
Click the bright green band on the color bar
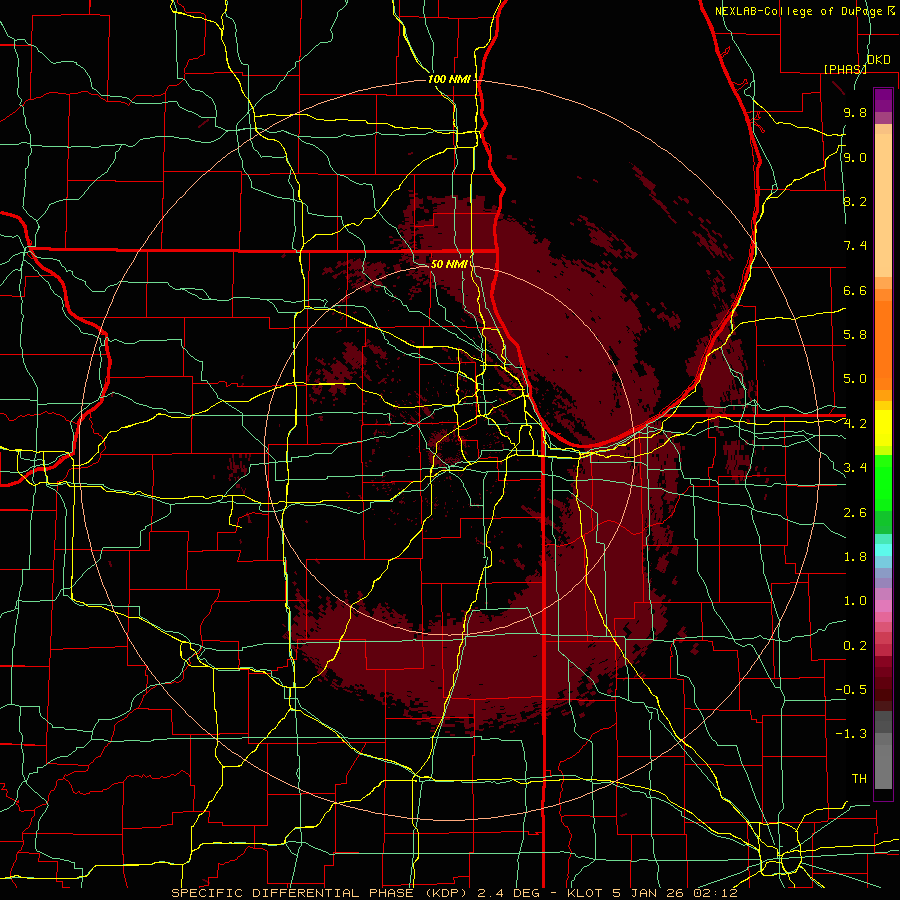[x=883, y=482]
